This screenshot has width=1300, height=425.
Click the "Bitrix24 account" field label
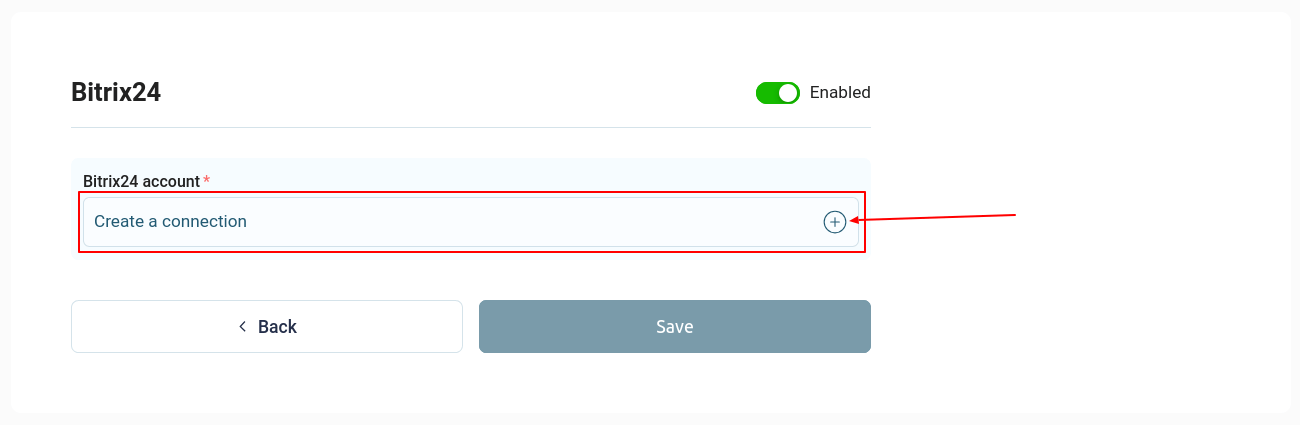pyautogui.click(x=141, y=181)
